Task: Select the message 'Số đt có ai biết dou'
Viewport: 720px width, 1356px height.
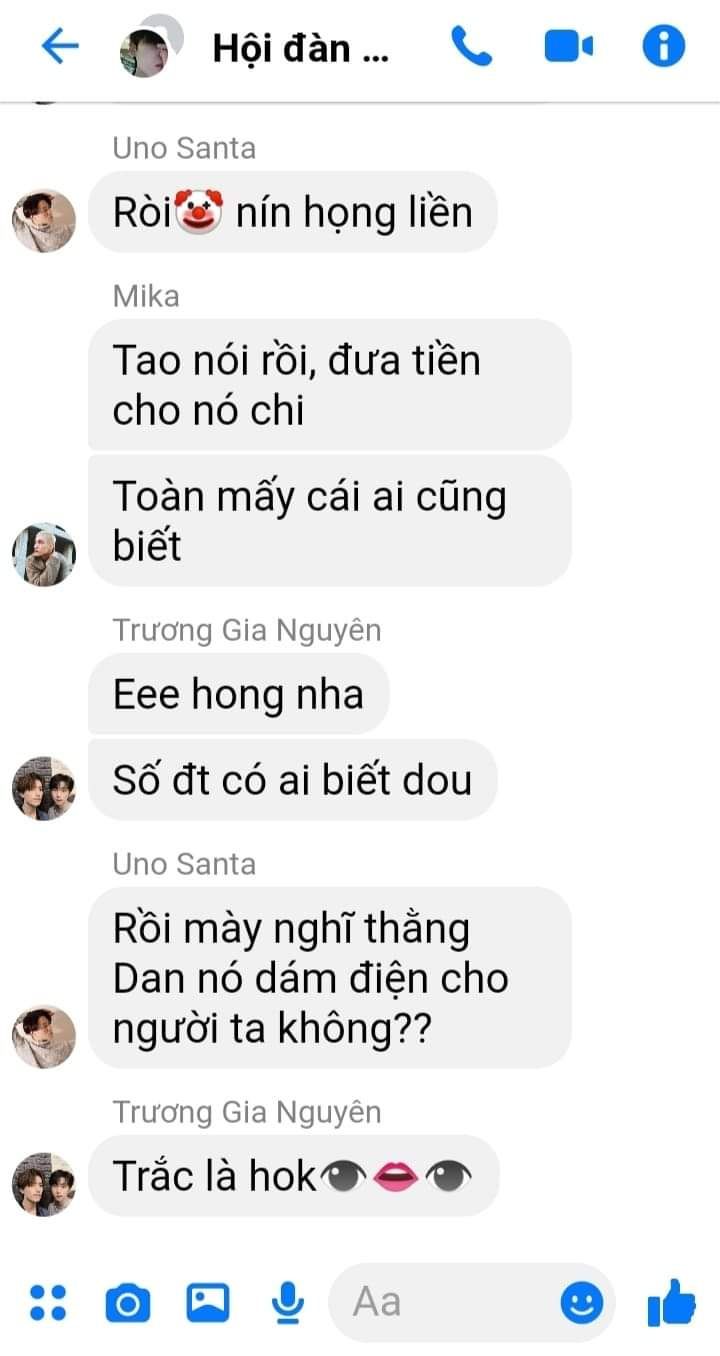Action: [x=292, y=780]
